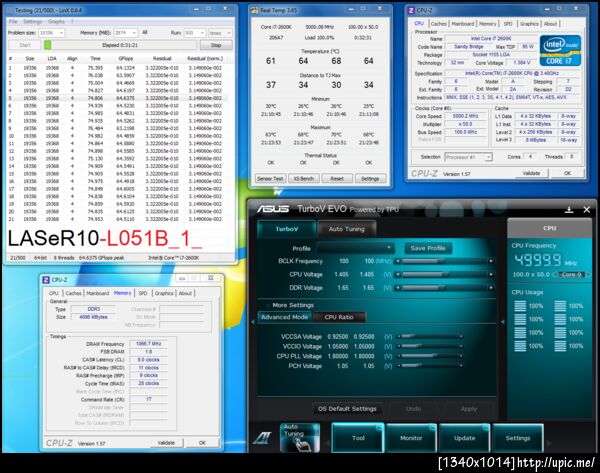This screenshot has height=473, width=600.
Task: Decrease CPU Voltage with the slider's left arrow
Action: (398, 274)
